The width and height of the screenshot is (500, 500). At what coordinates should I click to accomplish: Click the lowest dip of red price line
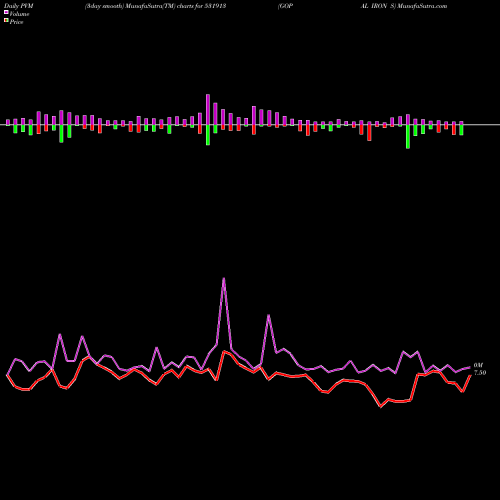pyautogui.click(x=381, y=407)
